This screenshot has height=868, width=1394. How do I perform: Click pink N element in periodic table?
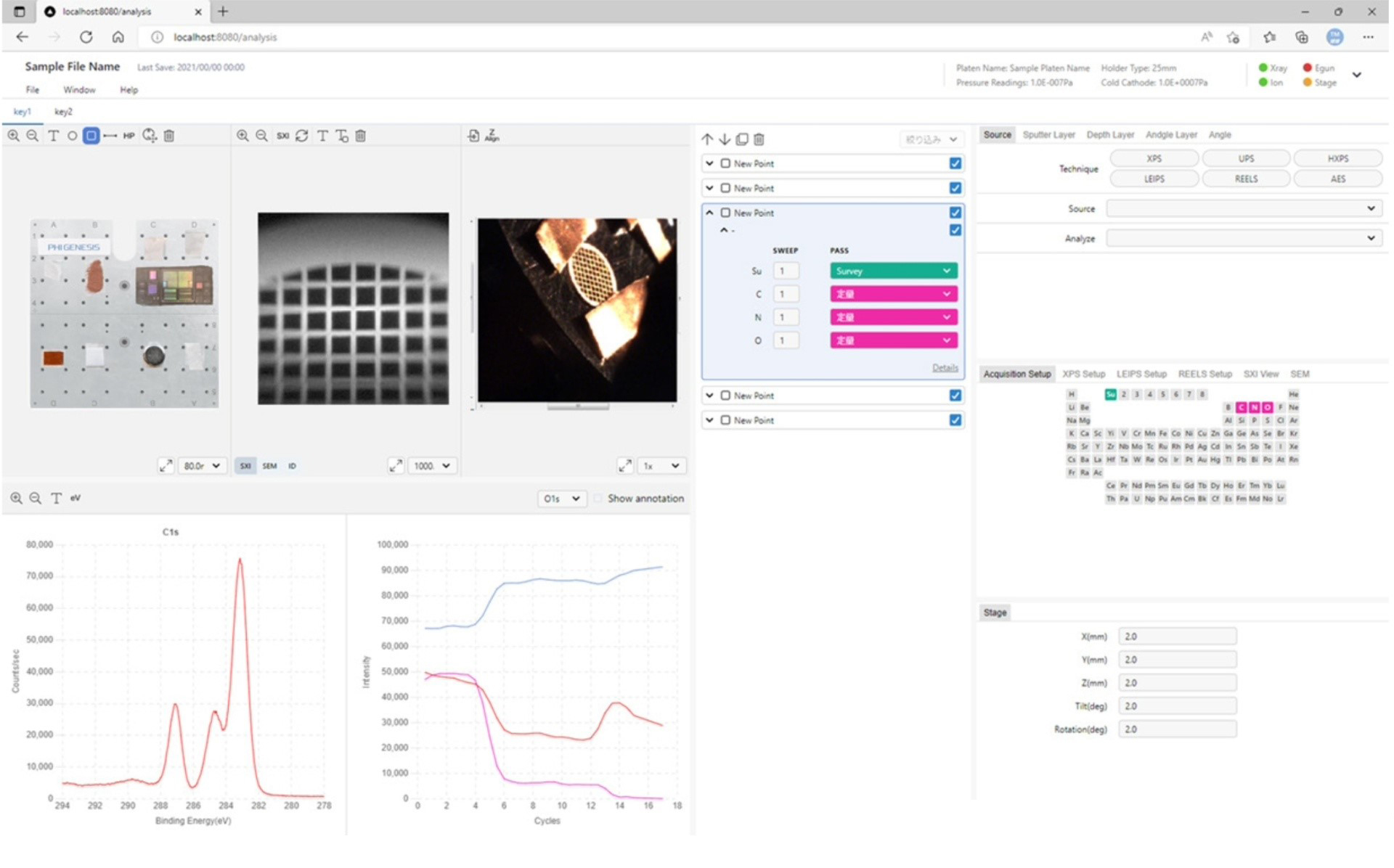click(x=1254, y=408)
